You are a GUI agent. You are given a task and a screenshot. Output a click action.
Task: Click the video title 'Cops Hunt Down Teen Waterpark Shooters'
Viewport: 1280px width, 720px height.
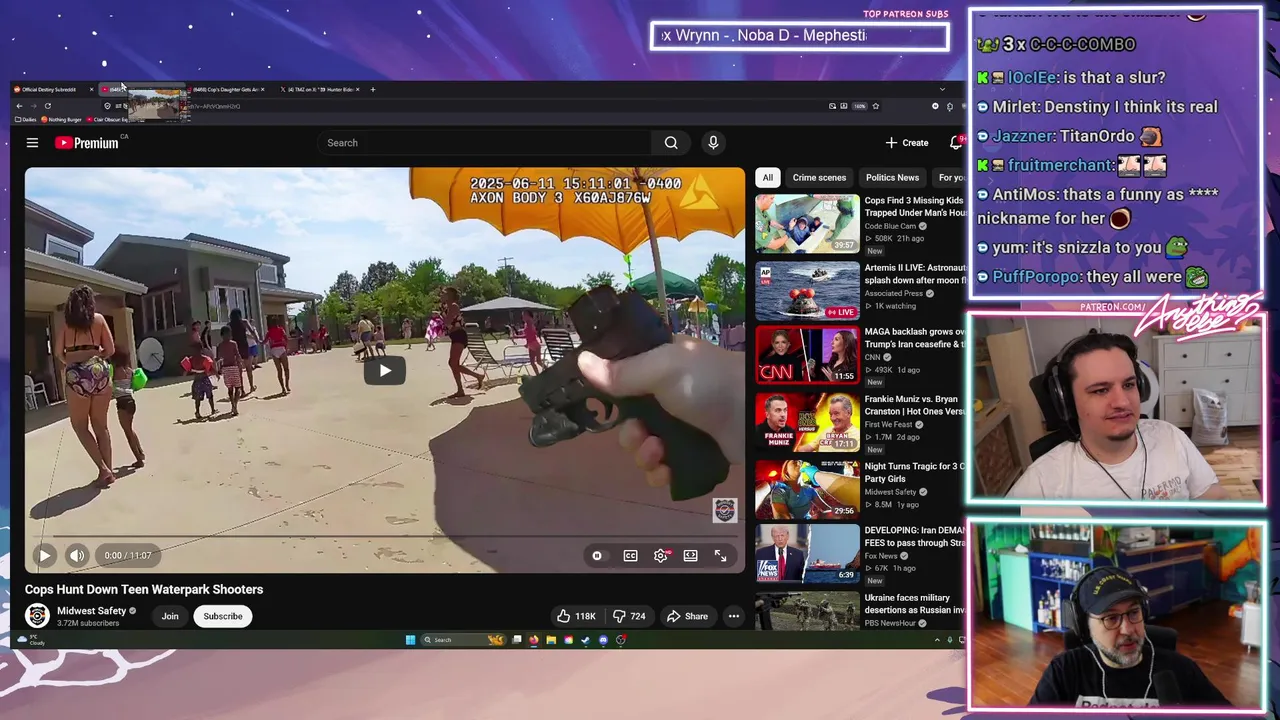click(x=144, y=590)
